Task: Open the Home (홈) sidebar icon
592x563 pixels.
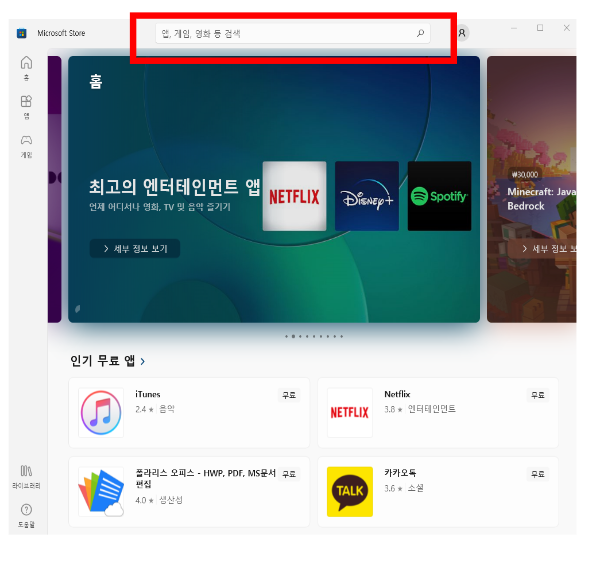Action: pos(26,68)
